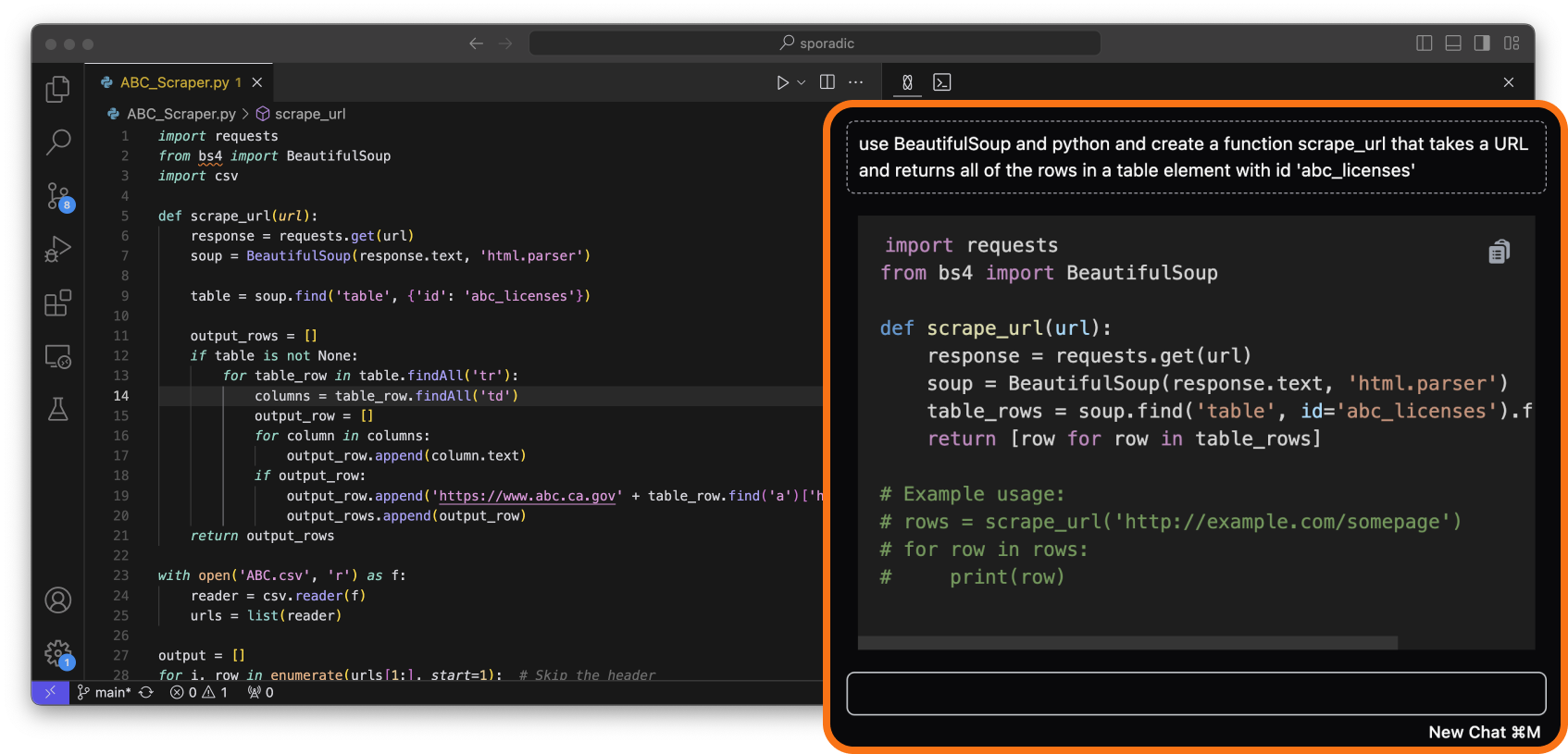This screenshot has height=754, width=1568.
Task: Open the Extensions view
Action: click(x=57, y=303)
